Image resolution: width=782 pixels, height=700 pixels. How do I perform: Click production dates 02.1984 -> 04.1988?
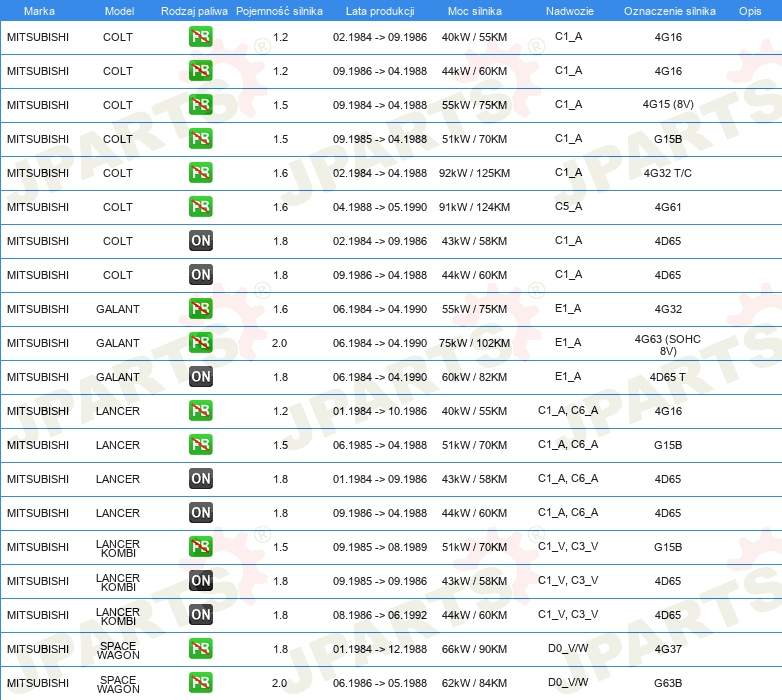(x=380, y=173)
